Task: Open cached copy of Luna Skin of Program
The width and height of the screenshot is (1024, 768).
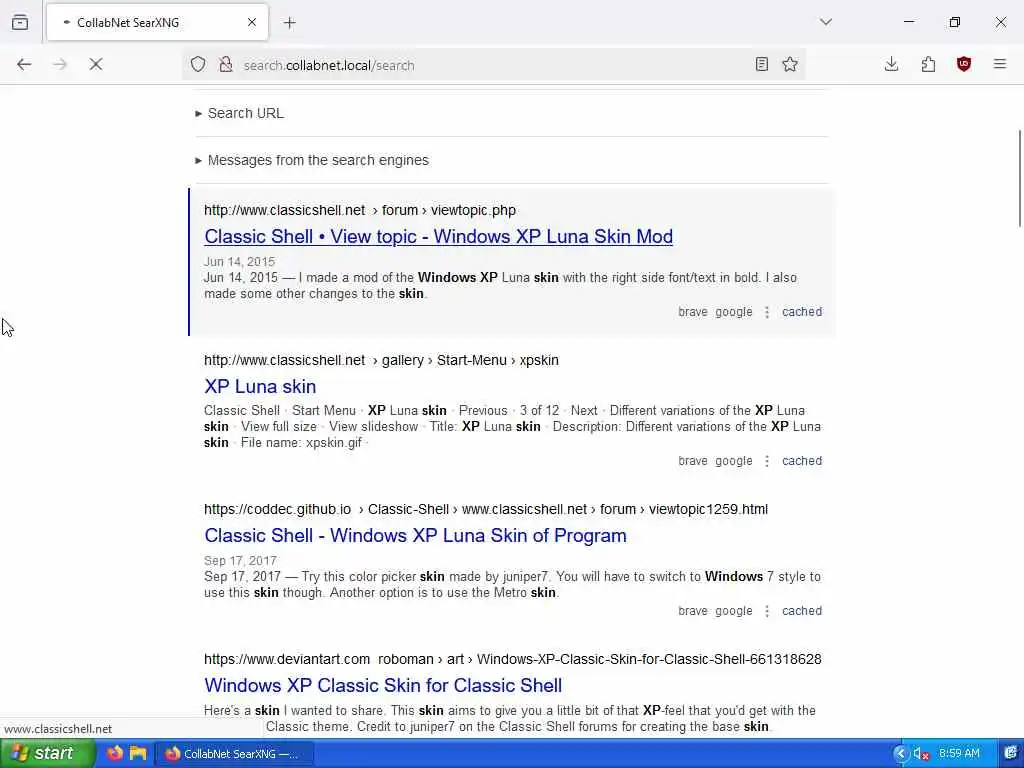Action: pyautogui.click(x=802, y=611)
